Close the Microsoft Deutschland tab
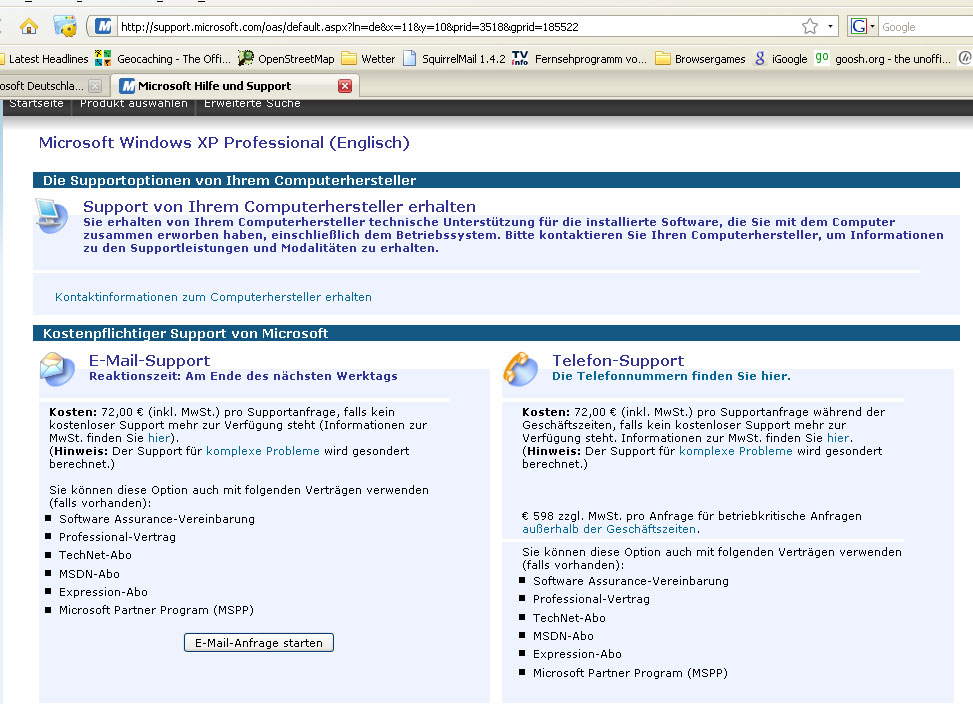The width and height of the screenshot is (973, 704). point(95,86)
